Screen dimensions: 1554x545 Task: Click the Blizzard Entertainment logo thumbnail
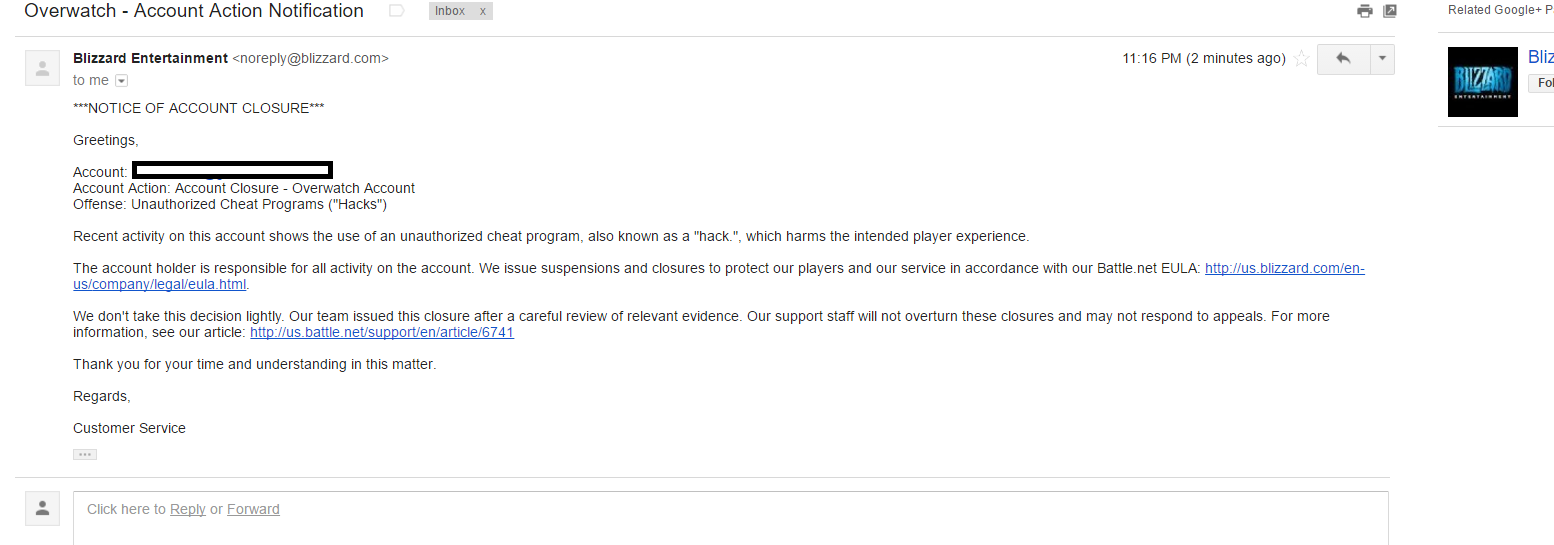pos(1482,81)
